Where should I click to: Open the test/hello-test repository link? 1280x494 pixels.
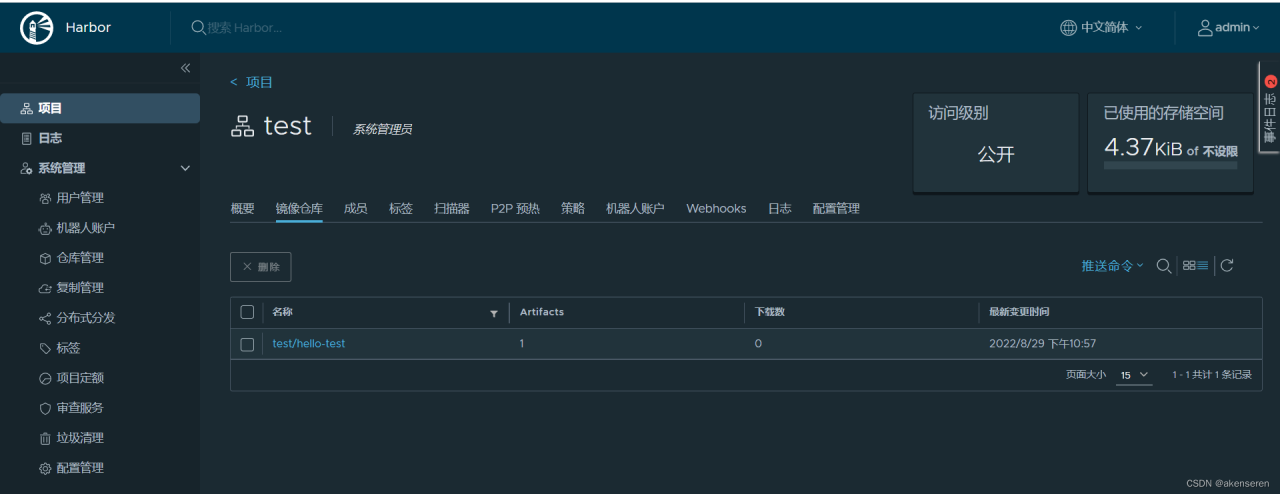pos(309,344)
